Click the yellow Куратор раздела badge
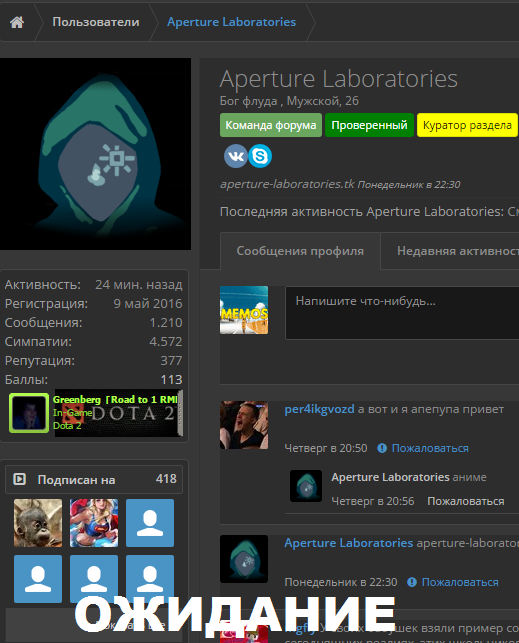Screen dimensions: 519x643 click(x=467, y=125)
